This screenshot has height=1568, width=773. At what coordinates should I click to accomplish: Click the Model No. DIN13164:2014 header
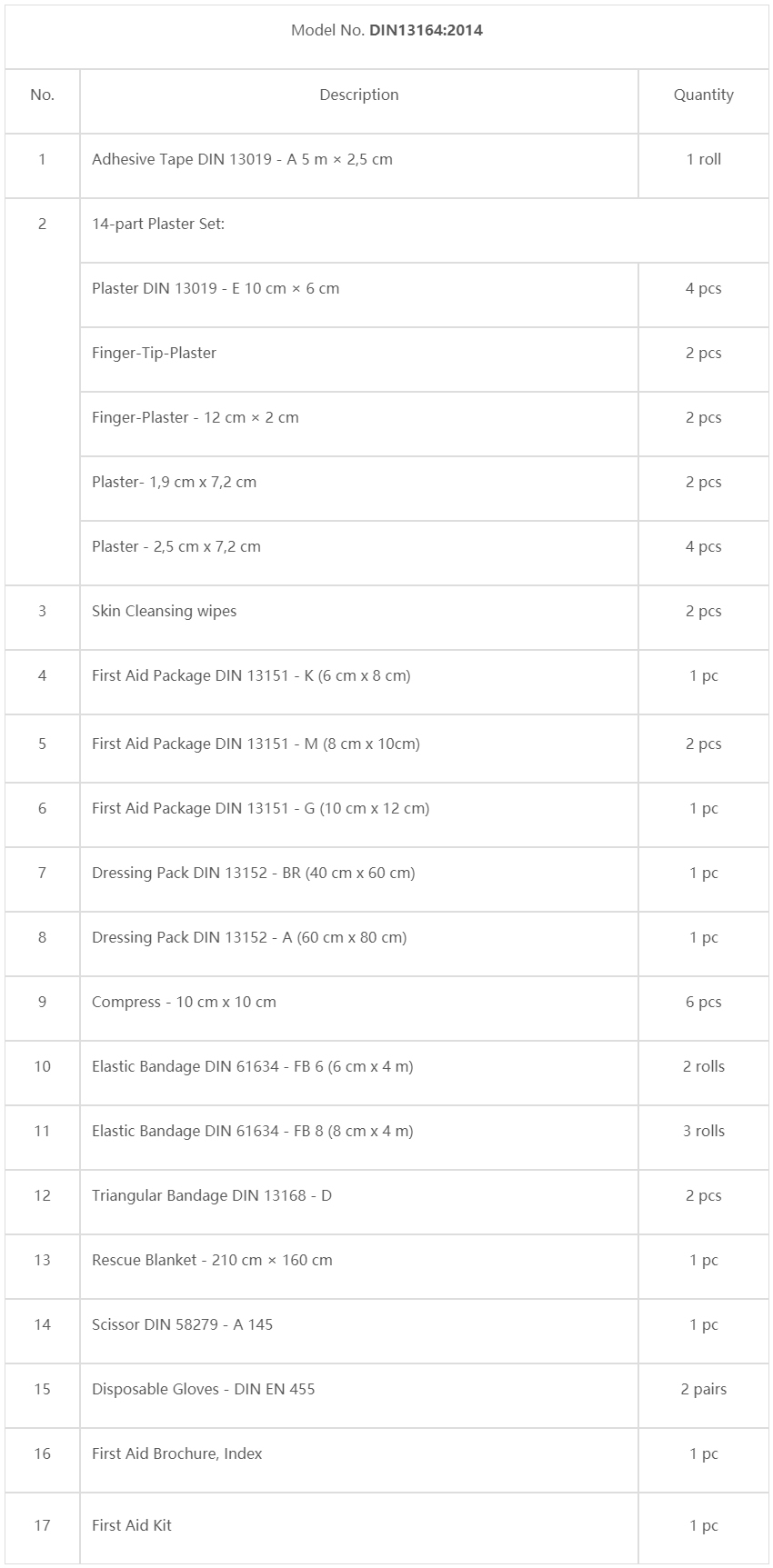386,30
